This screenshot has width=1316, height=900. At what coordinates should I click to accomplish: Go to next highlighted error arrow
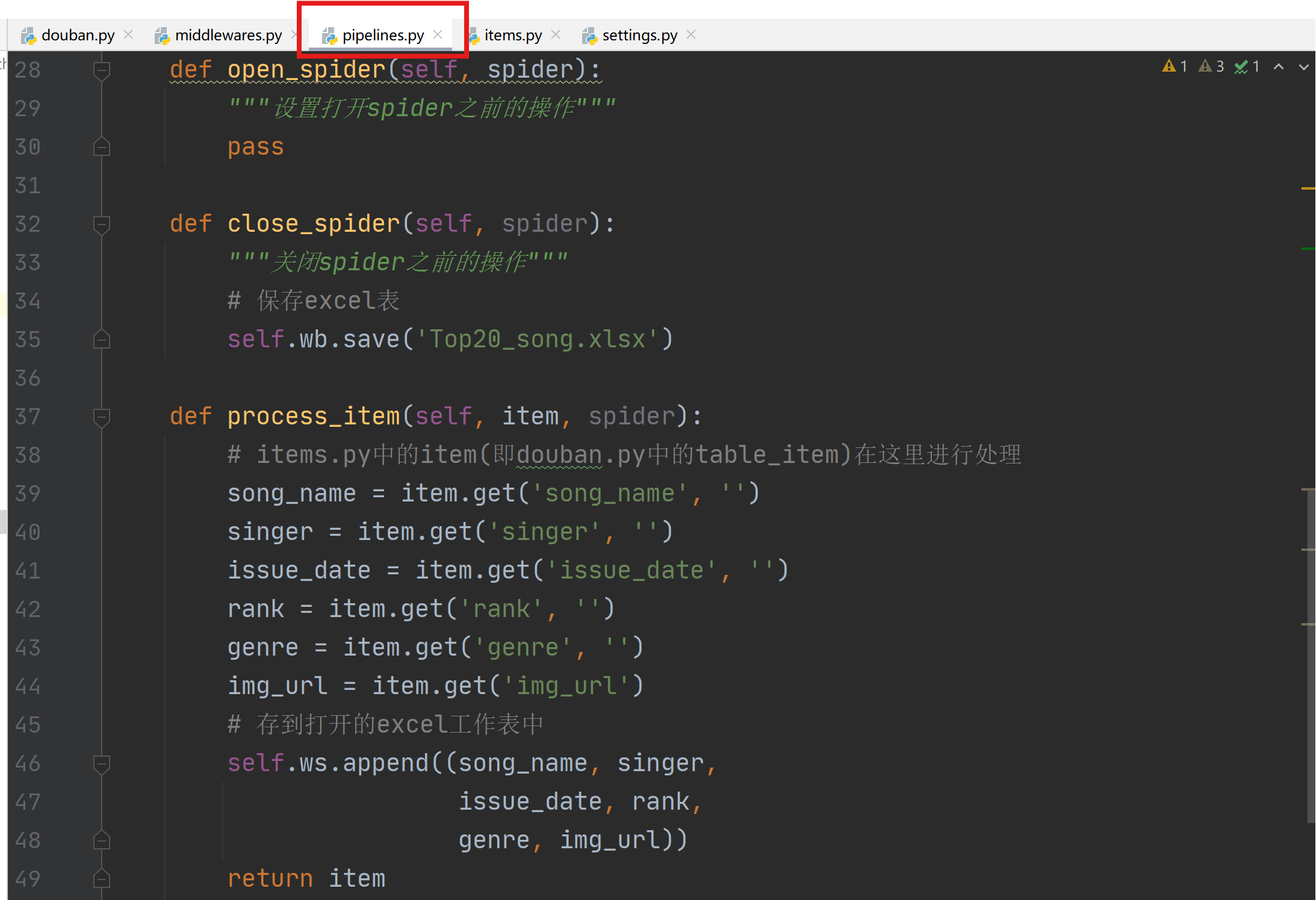1303,67
